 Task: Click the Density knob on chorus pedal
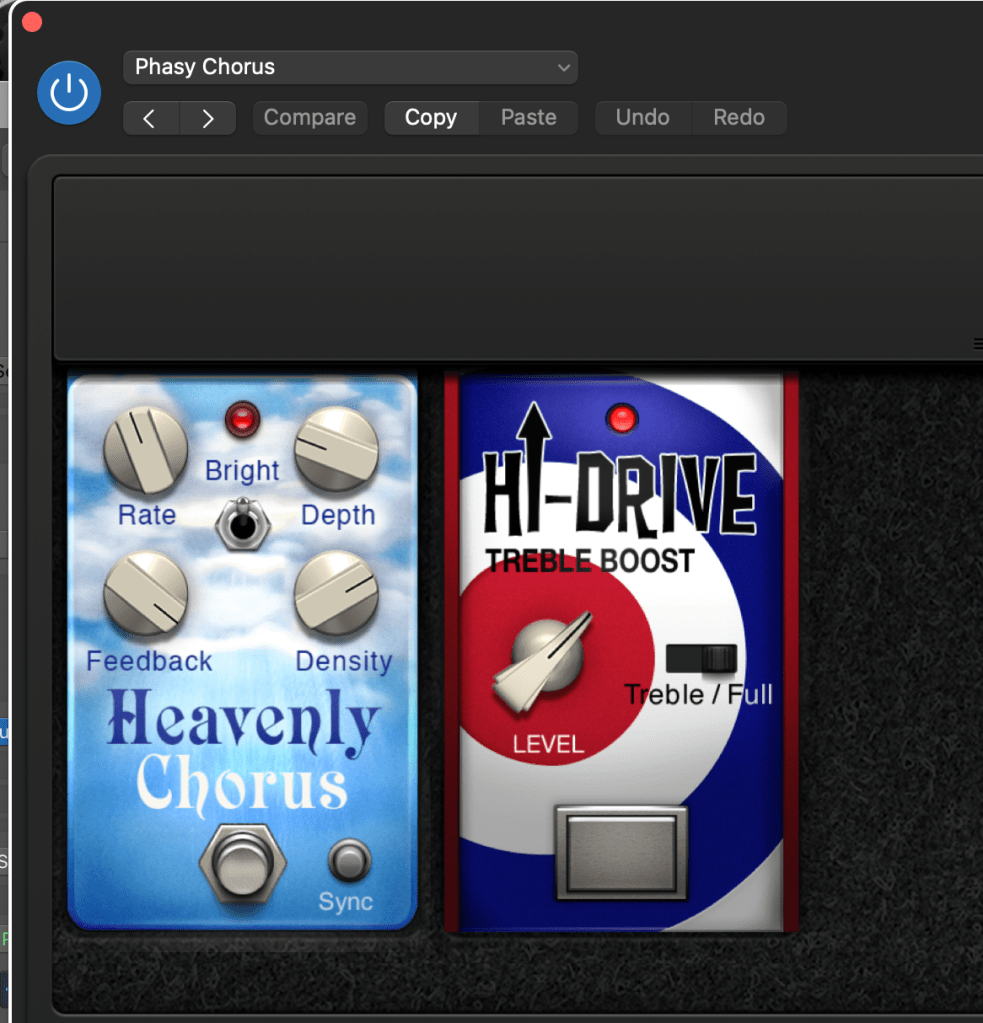(x=337, y=595)
